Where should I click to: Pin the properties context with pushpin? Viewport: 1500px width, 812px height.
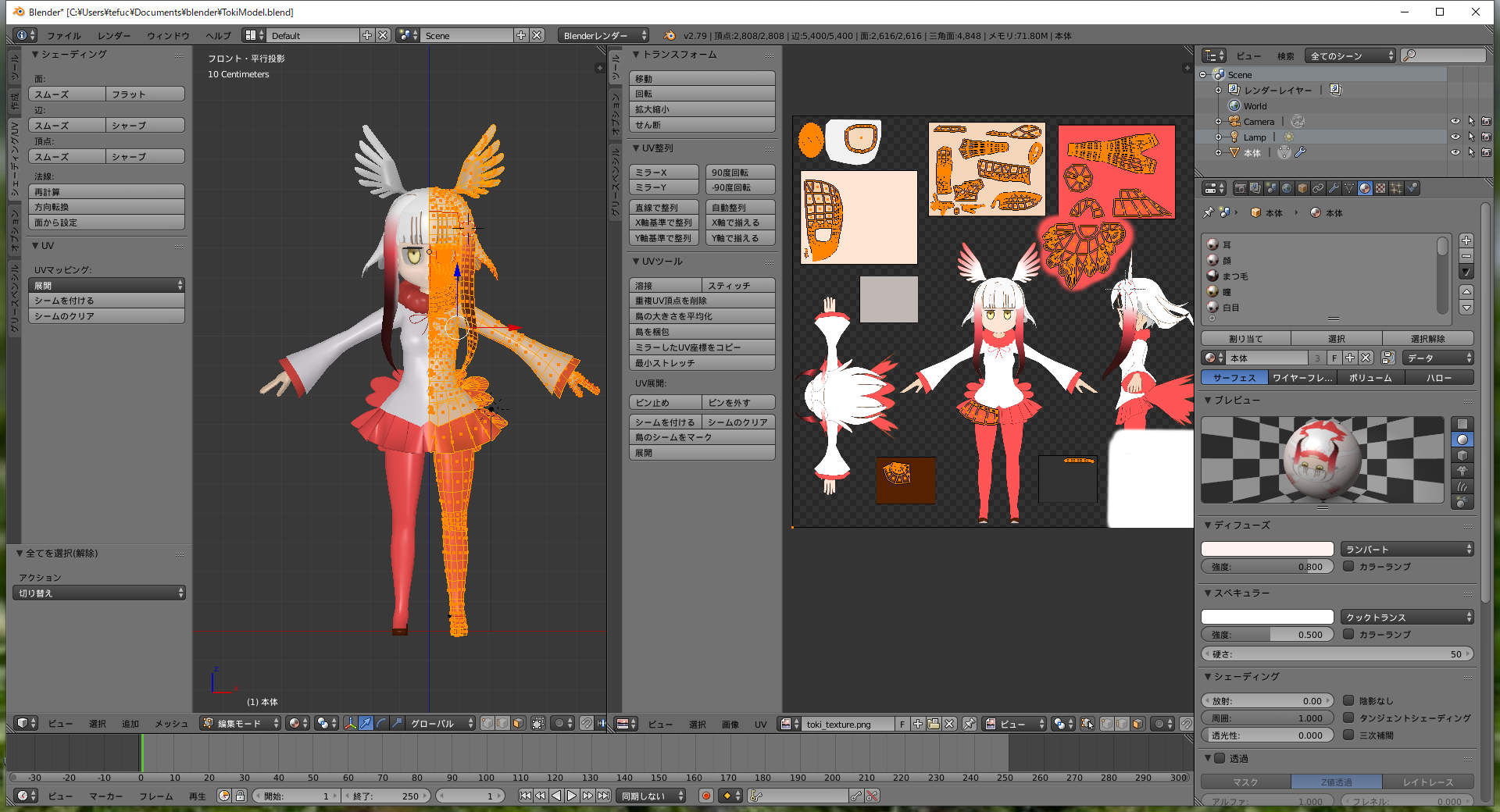coord(1209,212)
